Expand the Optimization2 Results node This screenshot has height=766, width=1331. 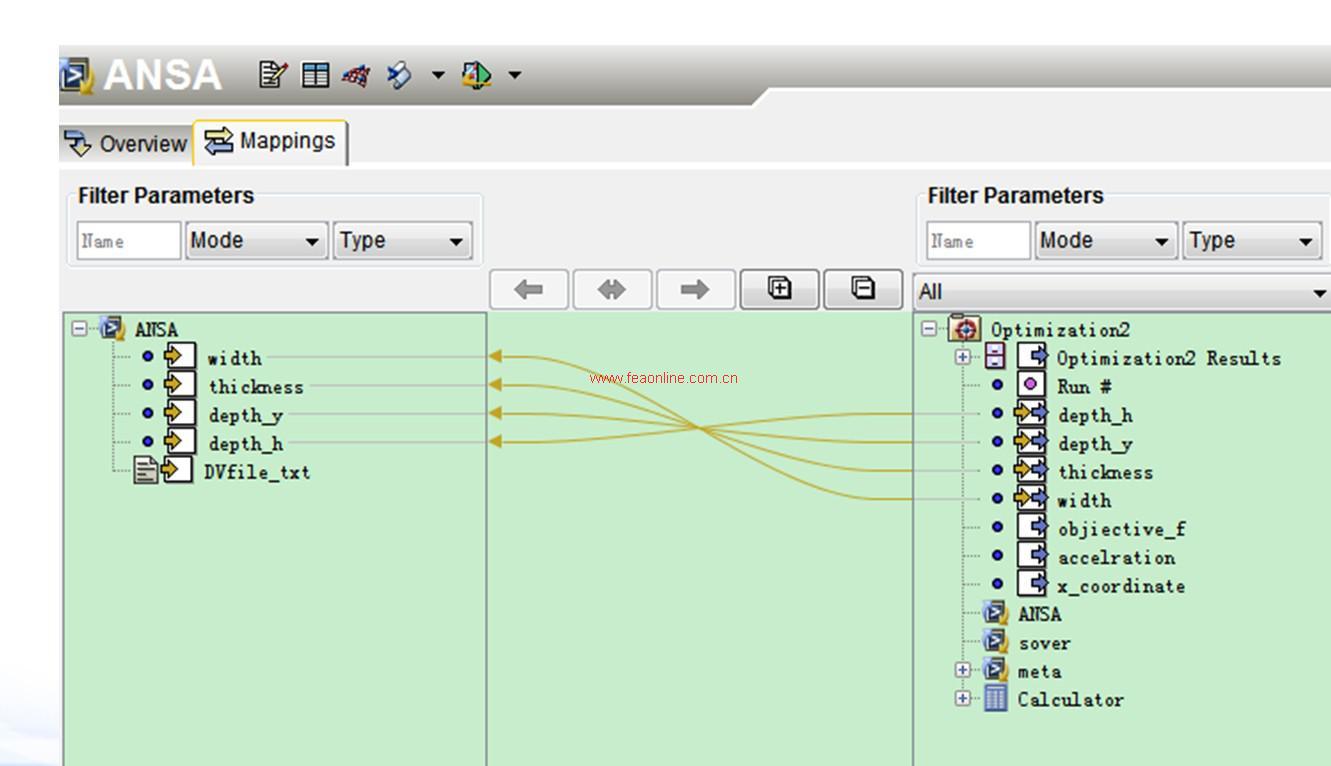963,357
